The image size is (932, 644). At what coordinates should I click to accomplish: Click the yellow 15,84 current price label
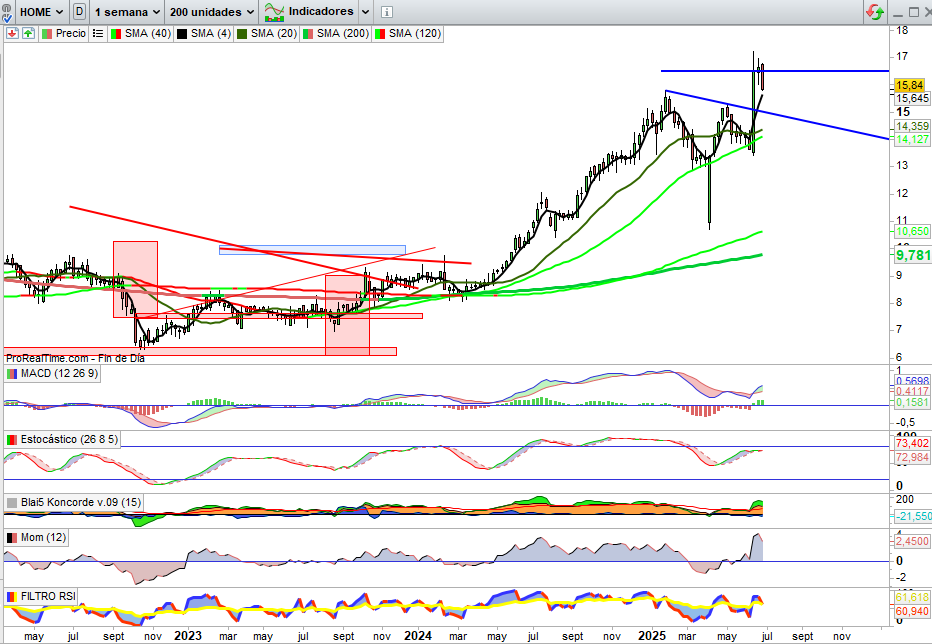[909, 85]
